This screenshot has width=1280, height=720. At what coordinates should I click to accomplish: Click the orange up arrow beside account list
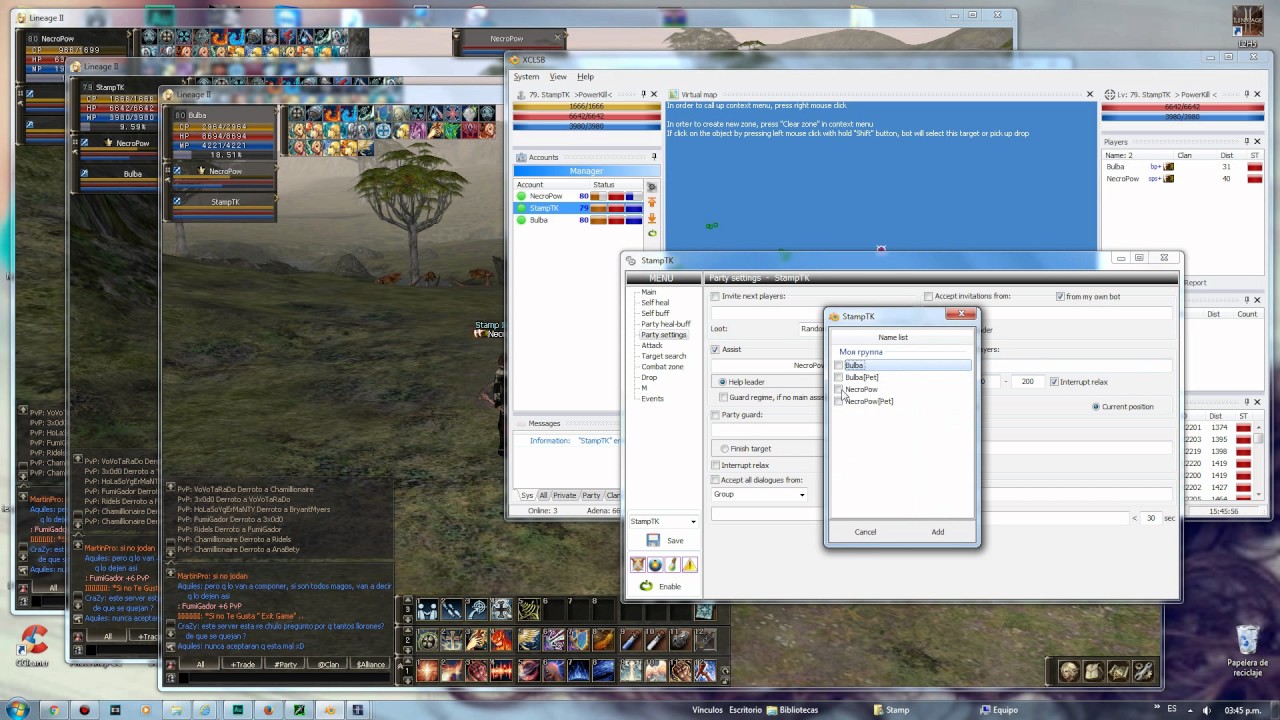tap(652, 203)
